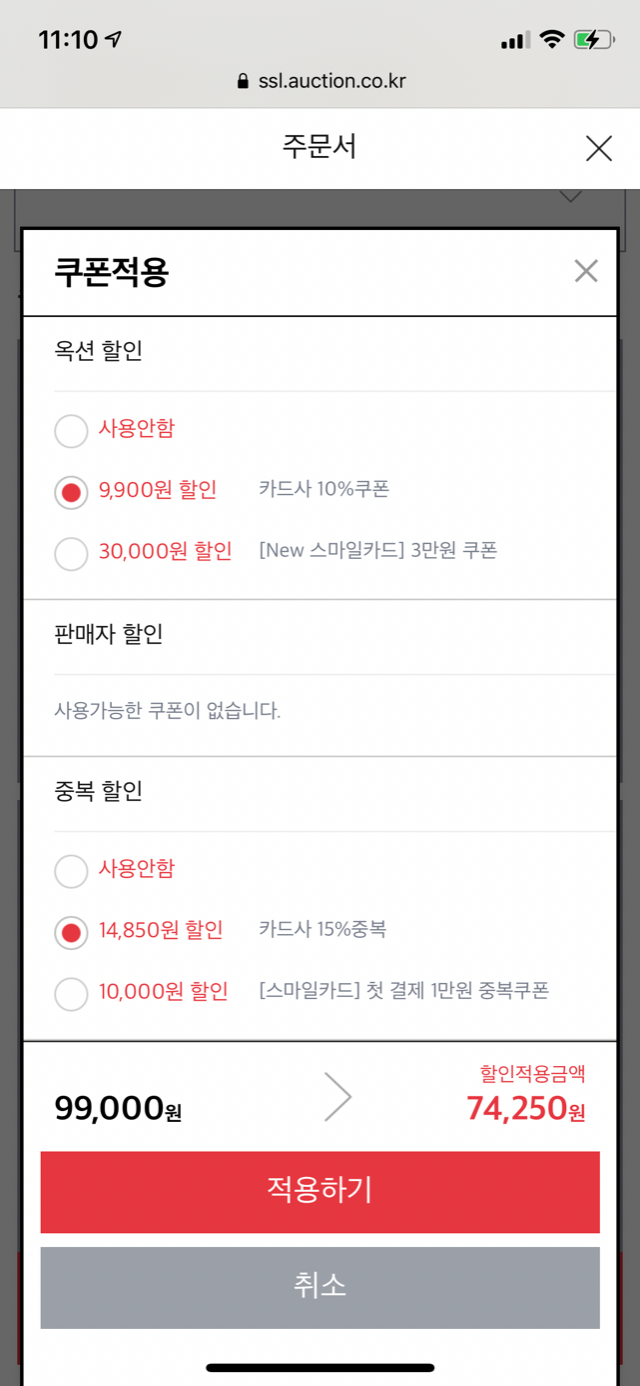
Task: Tap the 적용하기 apply button
Action: 320,1192
